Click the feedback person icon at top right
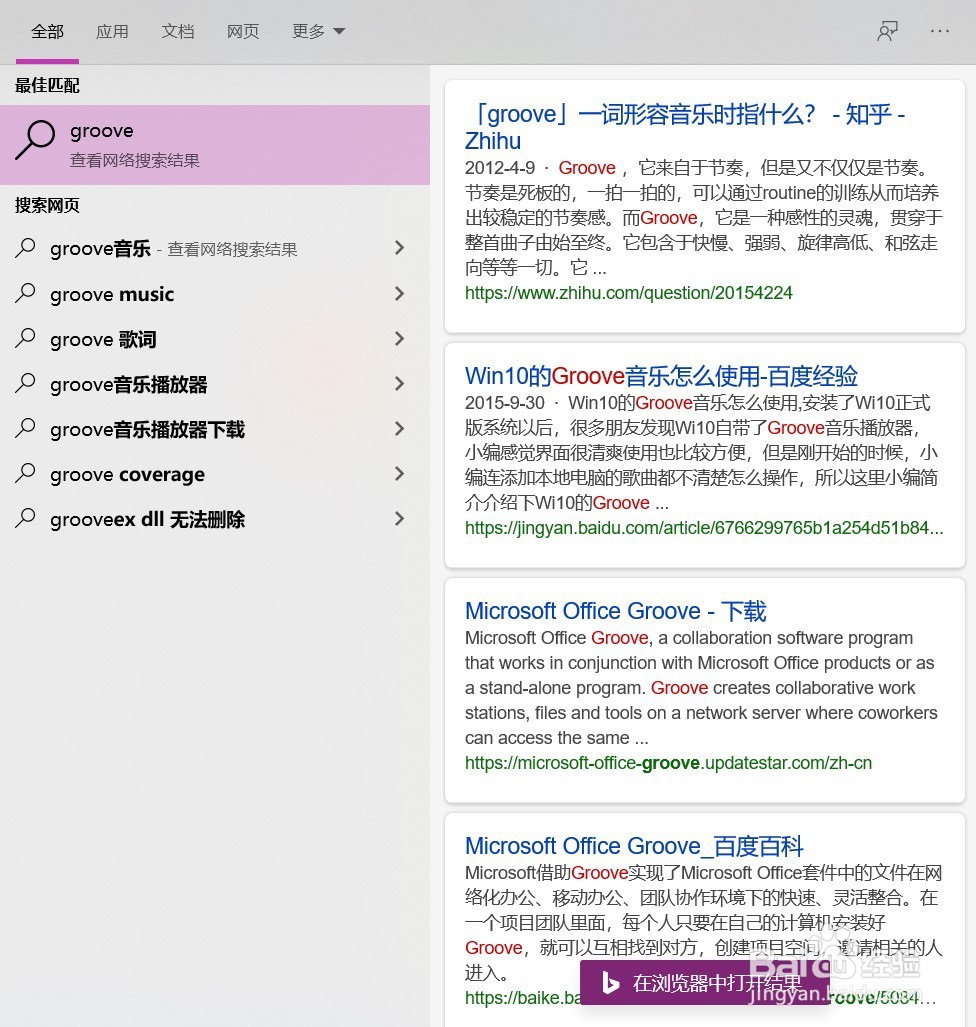This screenshot has width=976, height=1027. click(887, 31)
